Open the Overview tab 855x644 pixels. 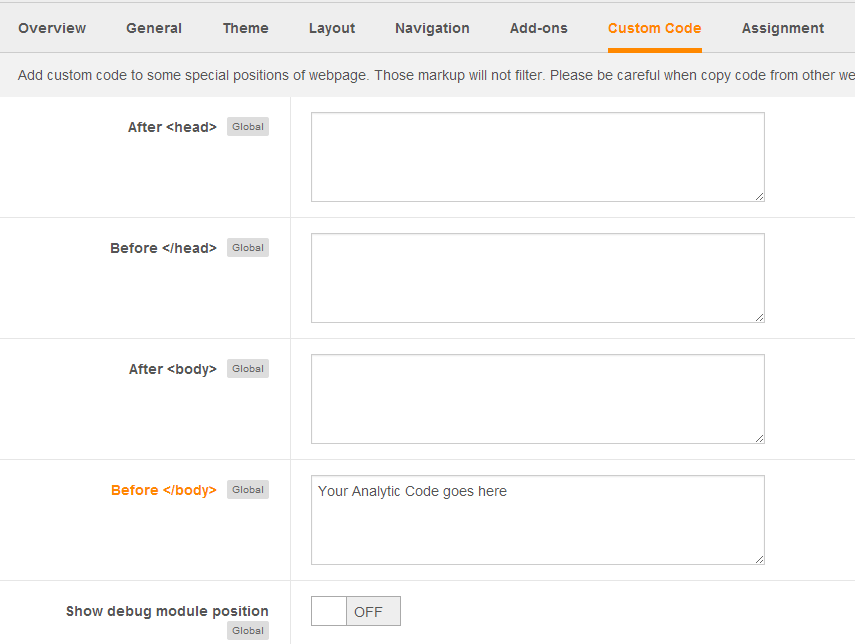[x=52, y=28]
